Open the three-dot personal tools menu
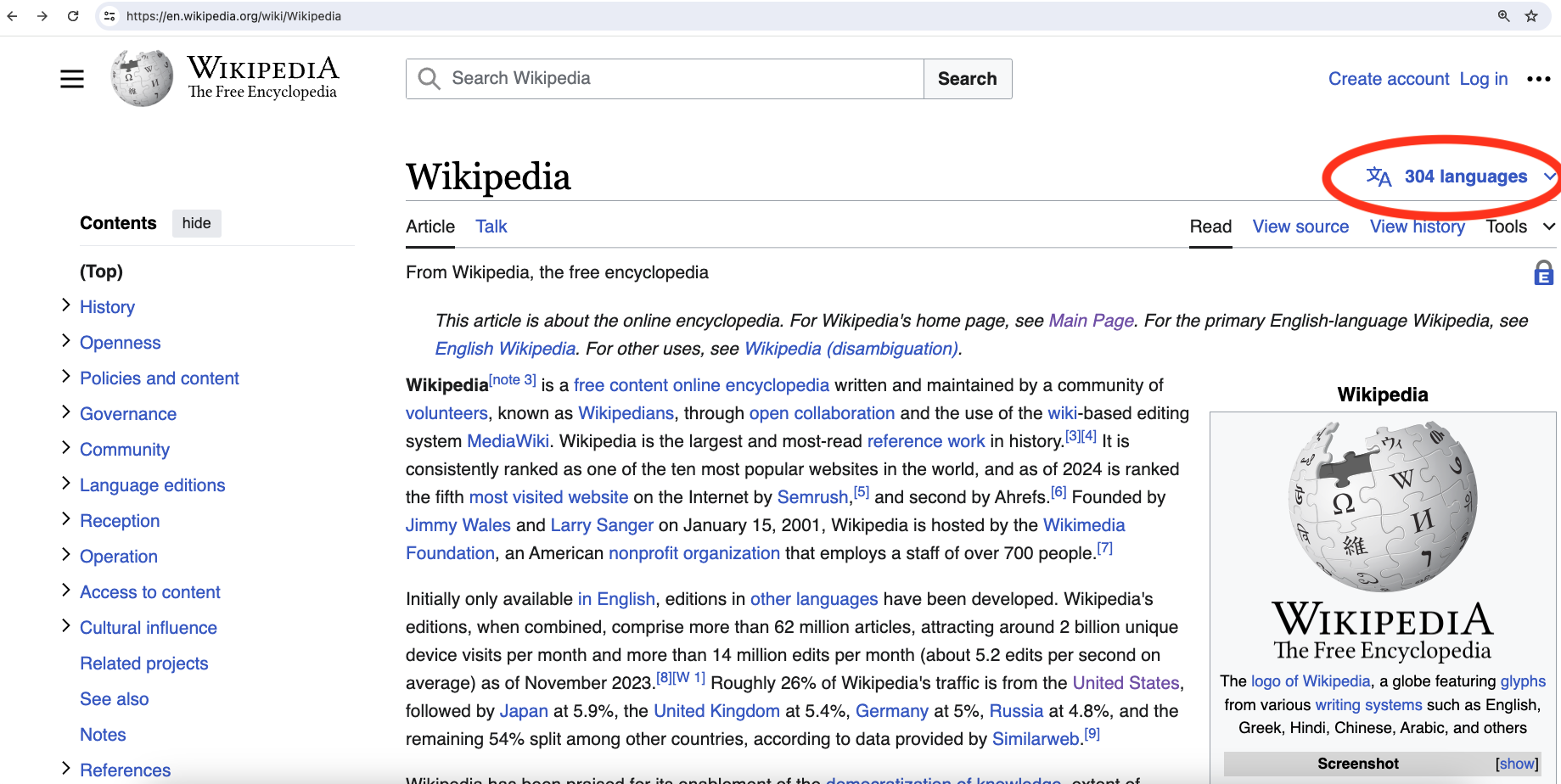The image size is (1561, 784). click(x=1538, y=79)
